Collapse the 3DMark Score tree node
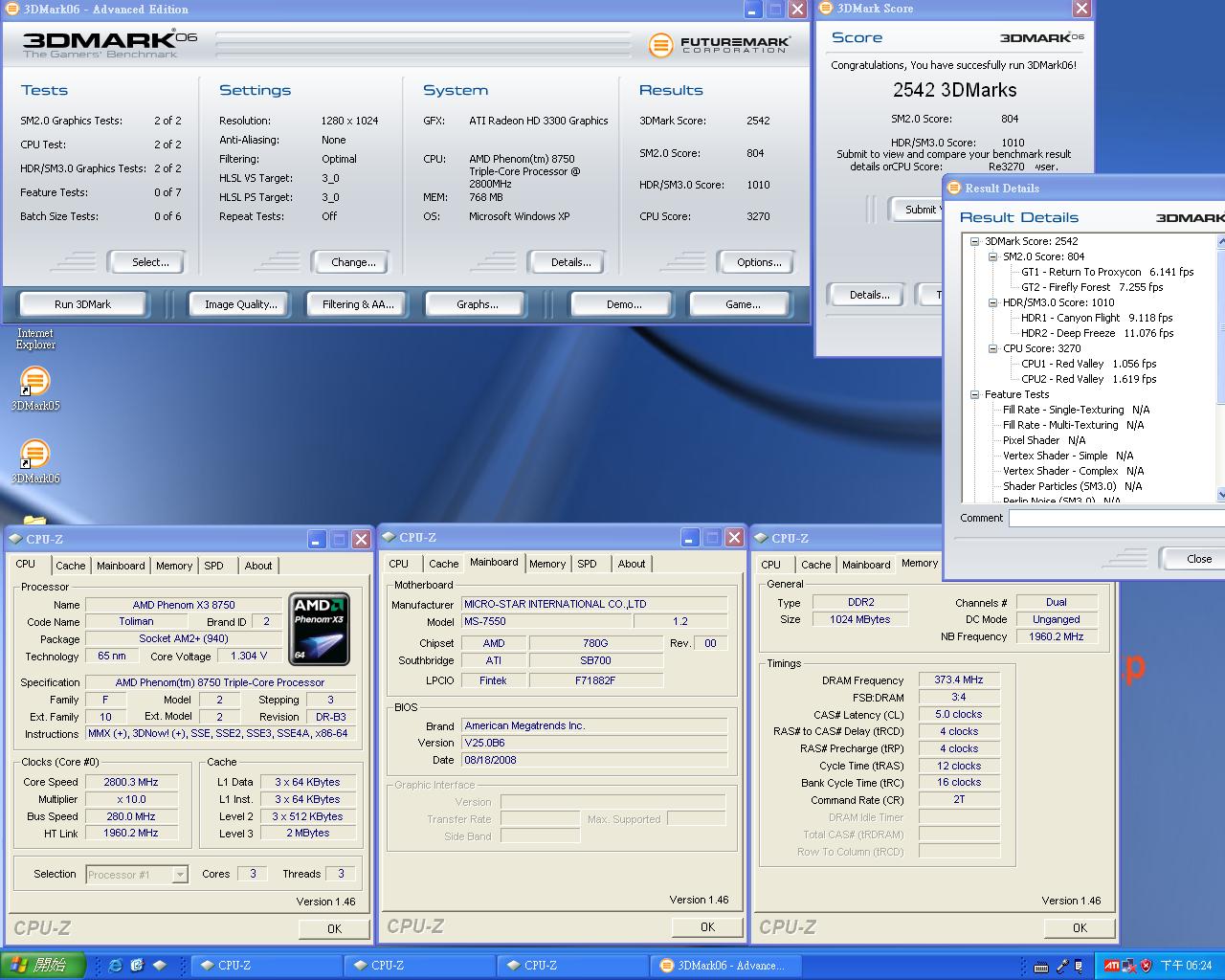 (x=975, y=241)
